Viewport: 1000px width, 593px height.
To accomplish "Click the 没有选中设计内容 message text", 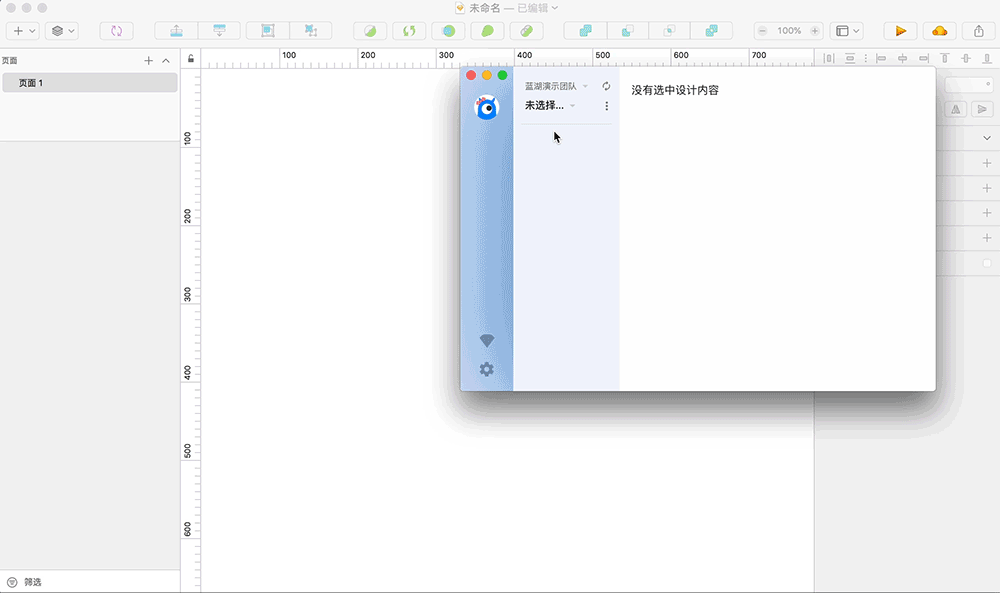I will 675,90.
